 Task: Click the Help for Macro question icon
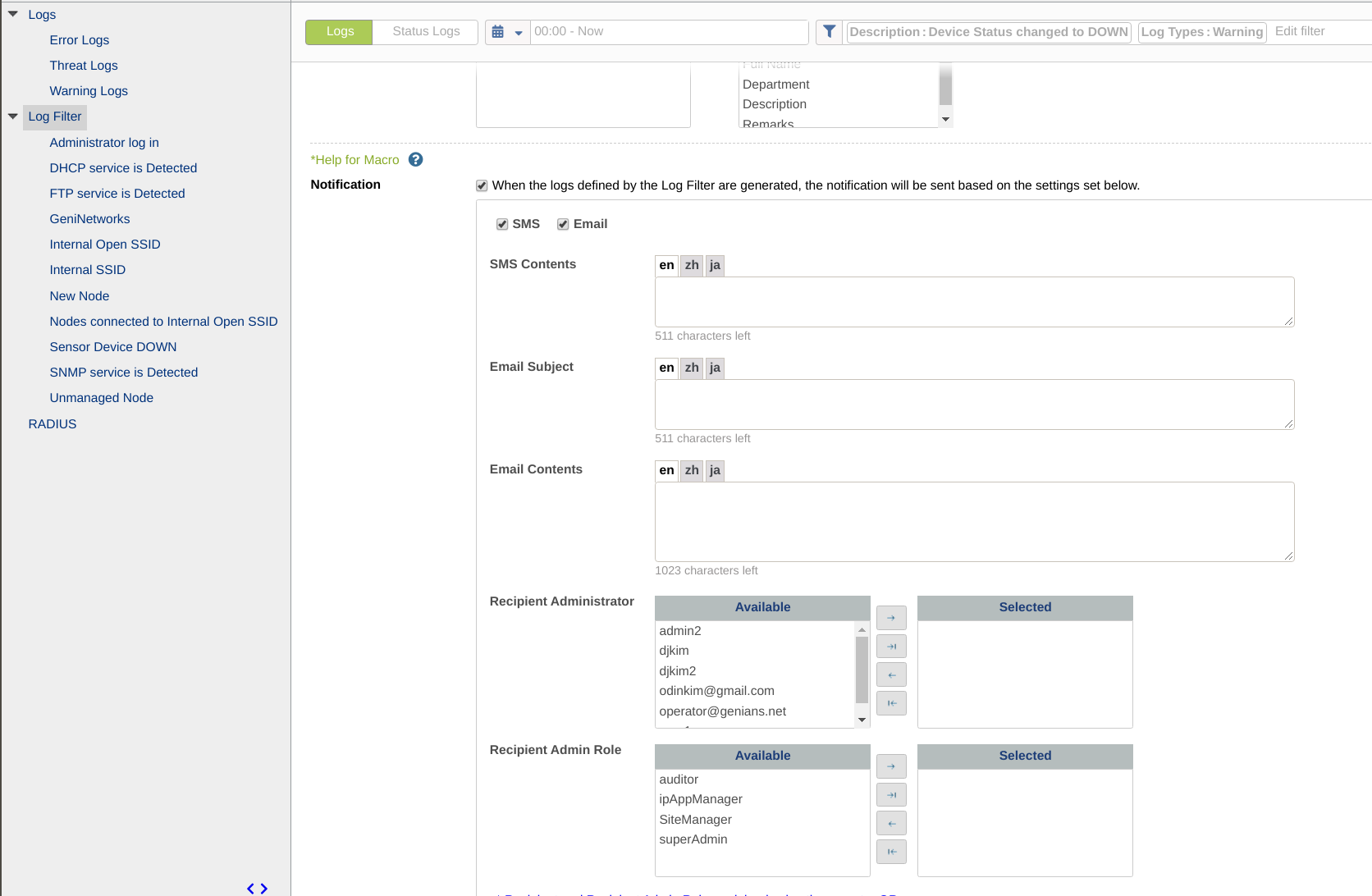(x=415, y=160)
